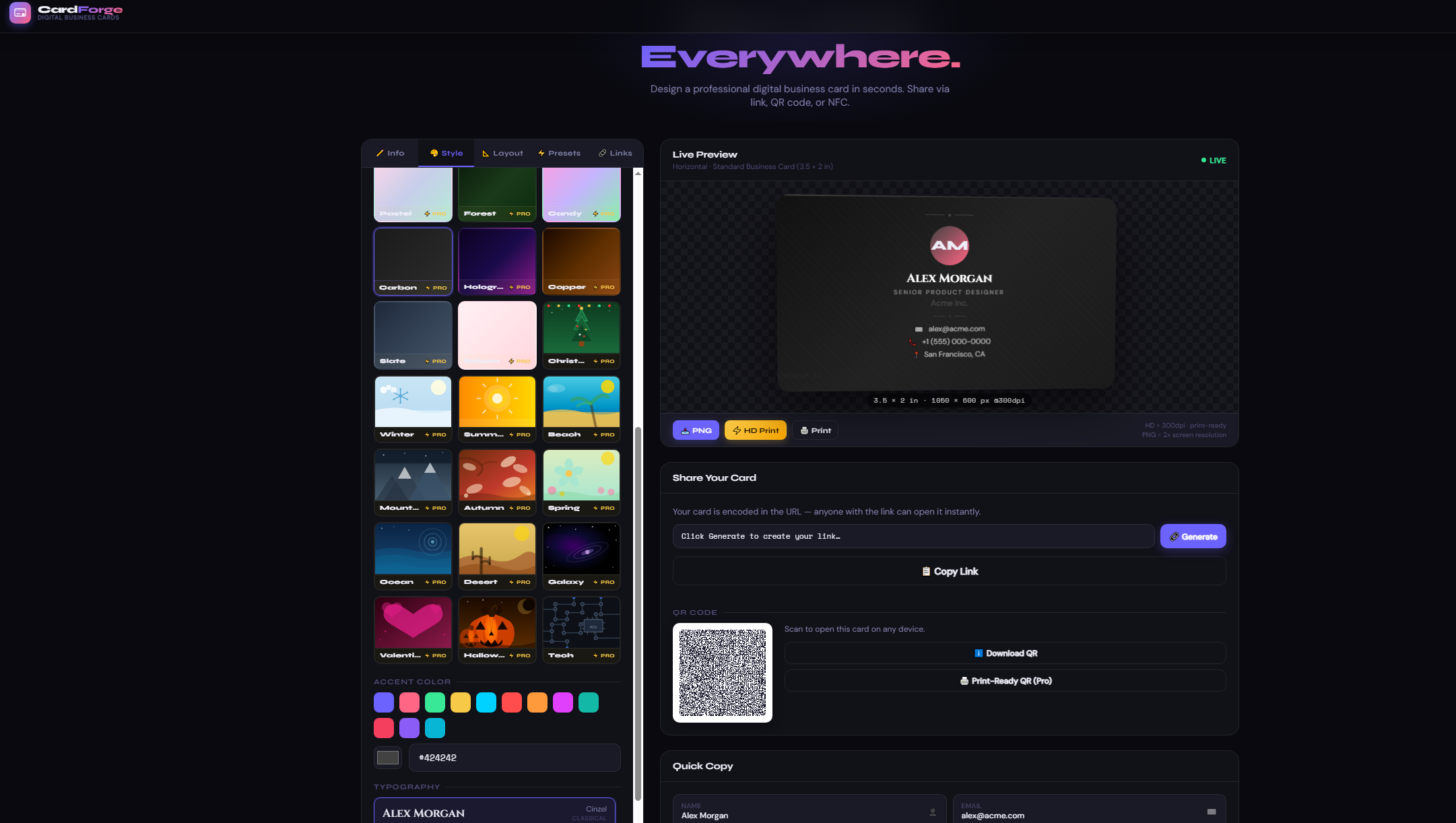
Task: Click the Copy Link button
Action: [x=949, y=571]
